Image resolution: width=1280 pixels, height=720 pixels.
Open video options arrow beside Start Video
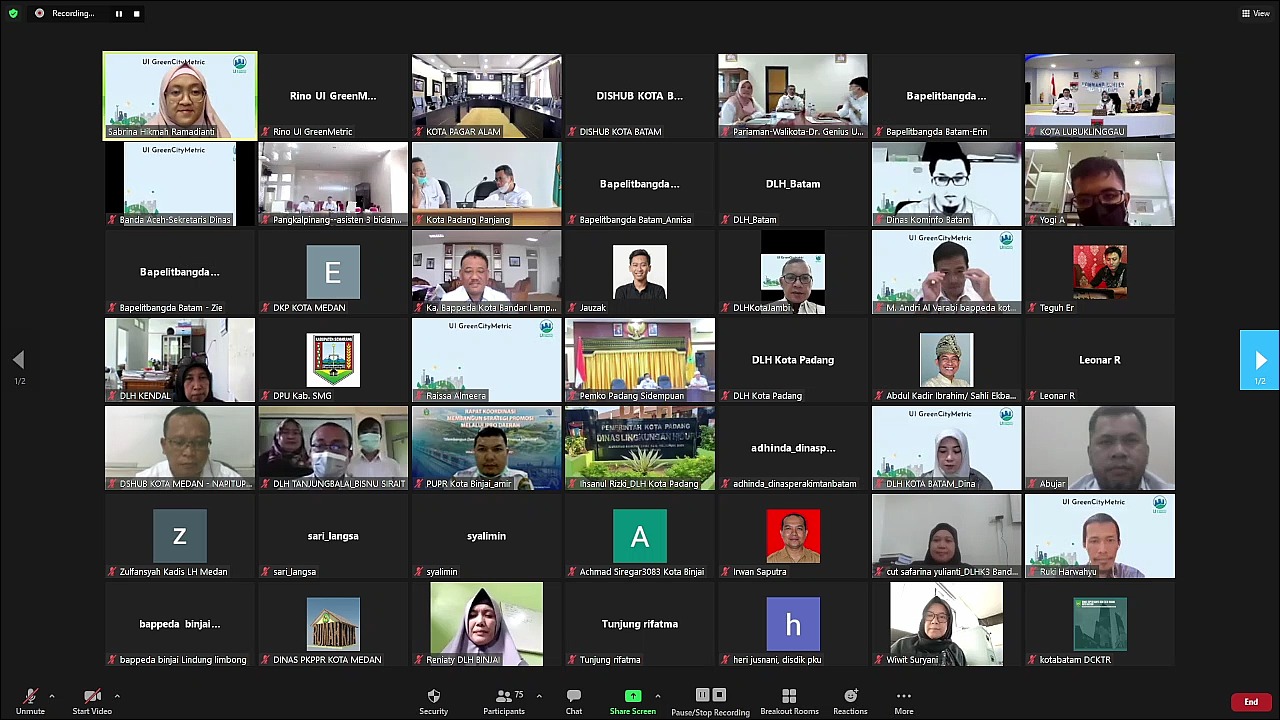coord(117,696)
